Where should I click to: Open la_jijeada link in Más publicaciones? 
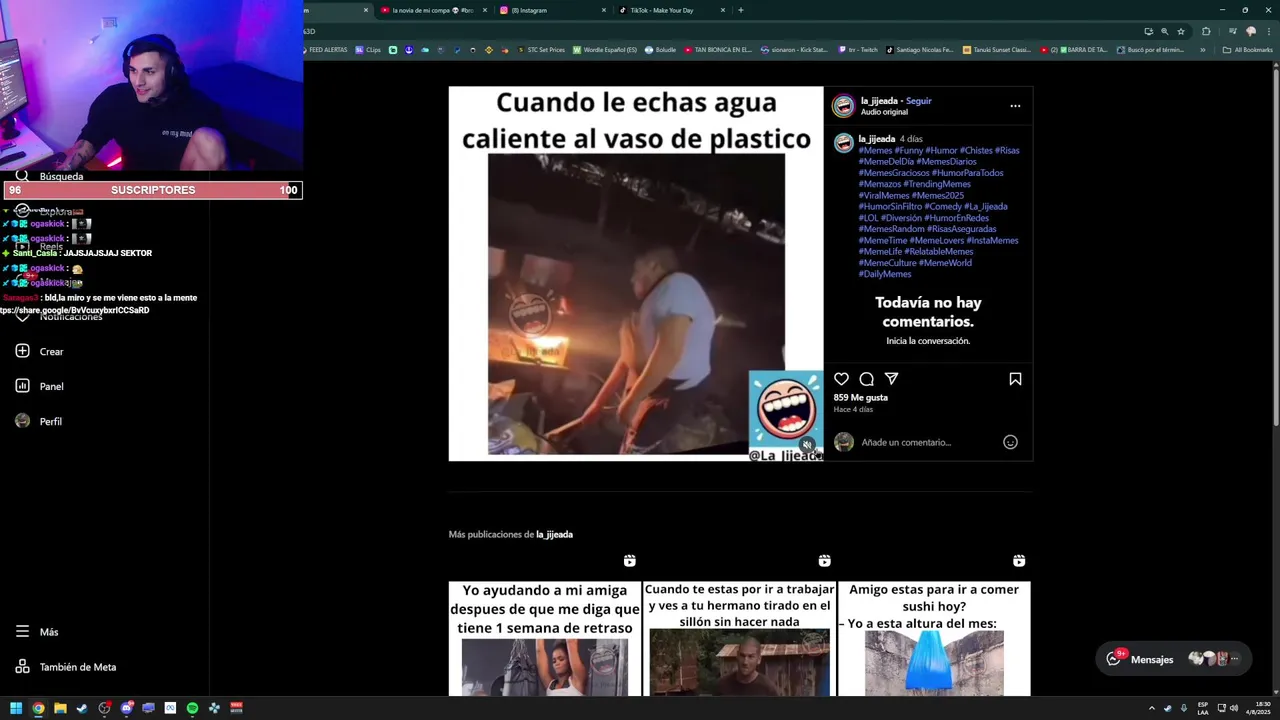click(554, 534)
